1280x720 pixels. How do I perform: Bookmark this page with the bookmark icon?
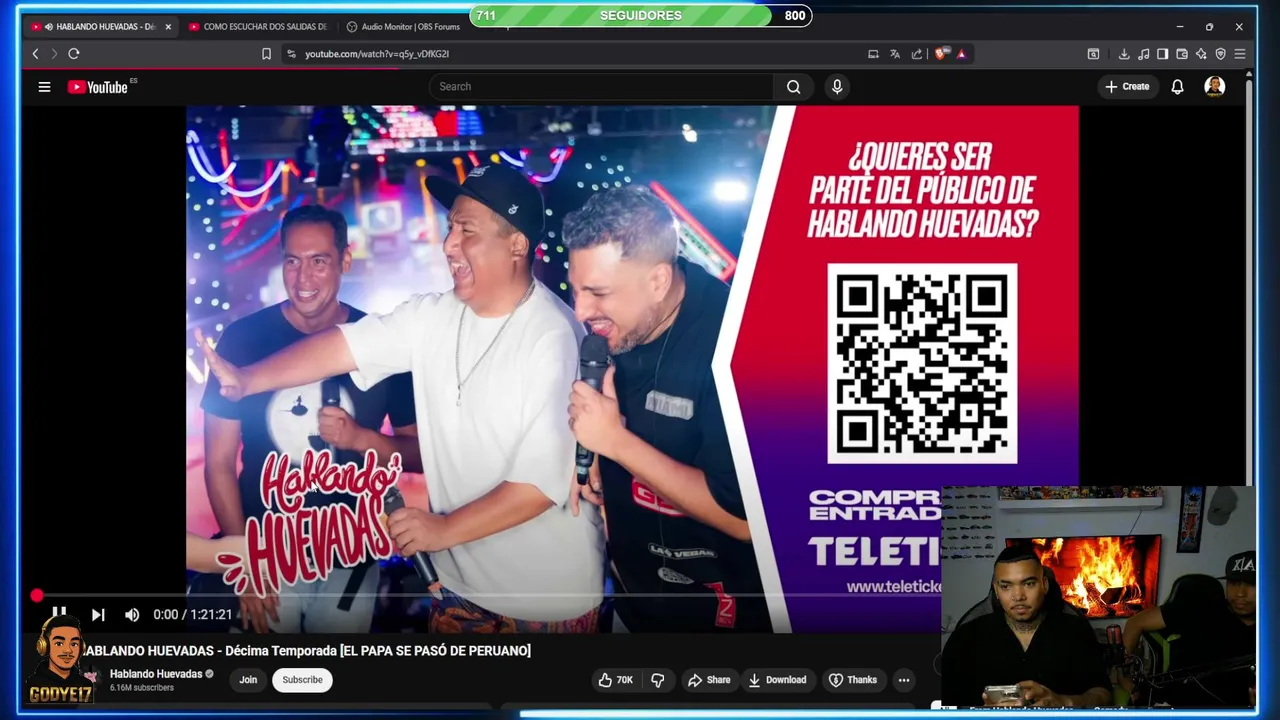[266, 54]
